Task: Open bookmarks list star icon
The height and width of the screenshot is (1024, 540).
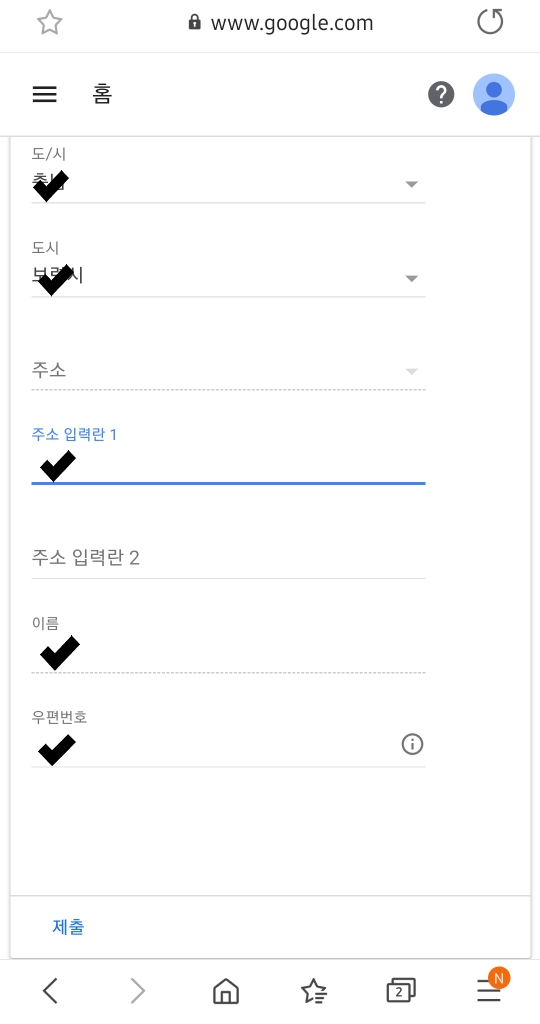Action: pos(314,991)
